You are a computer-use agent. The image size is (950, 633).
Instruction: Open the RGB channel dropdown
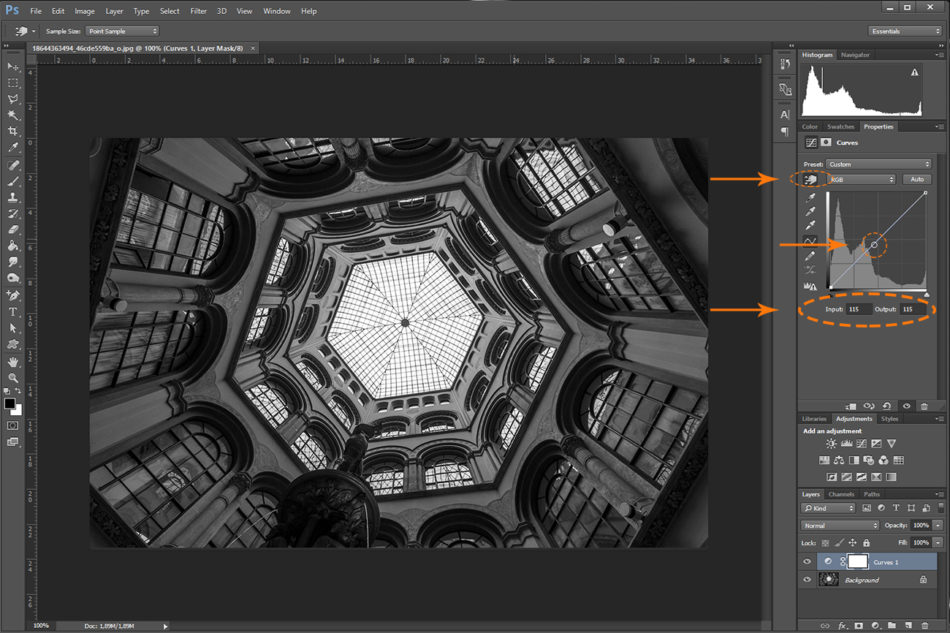pyautogui.click(x=861, y=179)
